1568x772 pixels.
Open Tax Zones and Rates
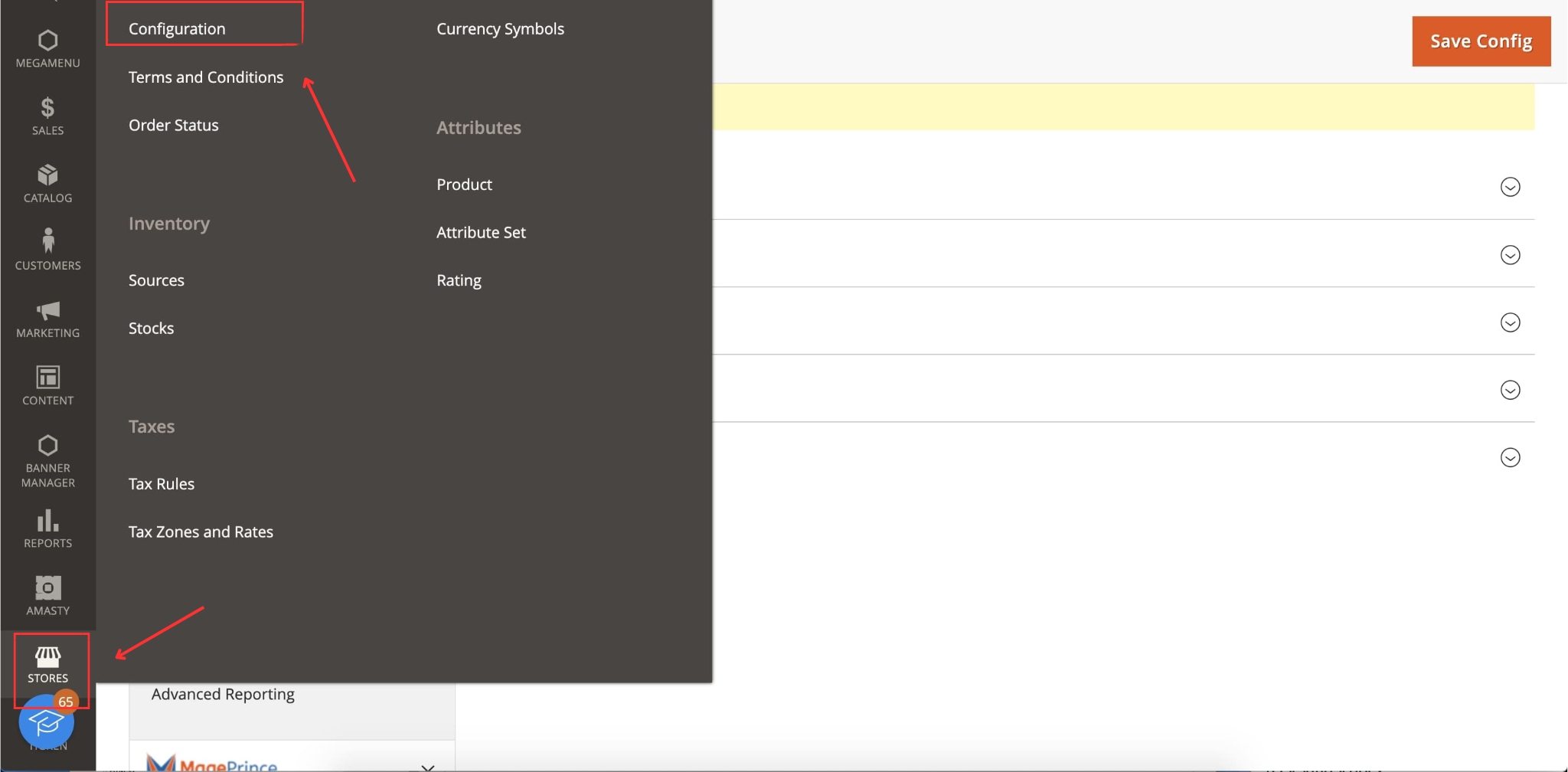click(x=201, y=532)
